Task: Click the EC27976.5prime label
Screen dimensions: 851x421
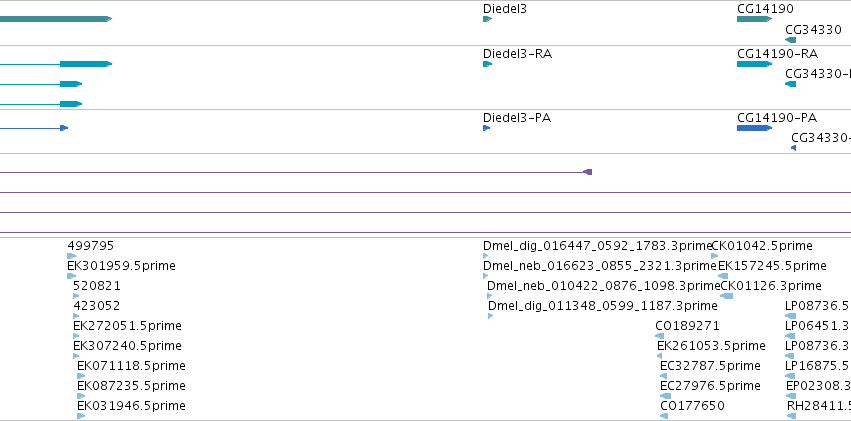Action: (710, 386)
